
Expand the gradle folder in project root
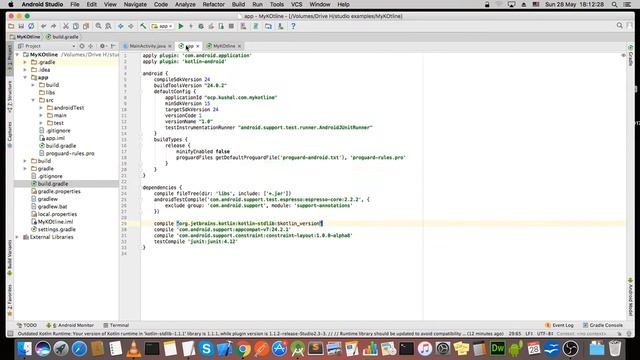(x=25, y=169)
